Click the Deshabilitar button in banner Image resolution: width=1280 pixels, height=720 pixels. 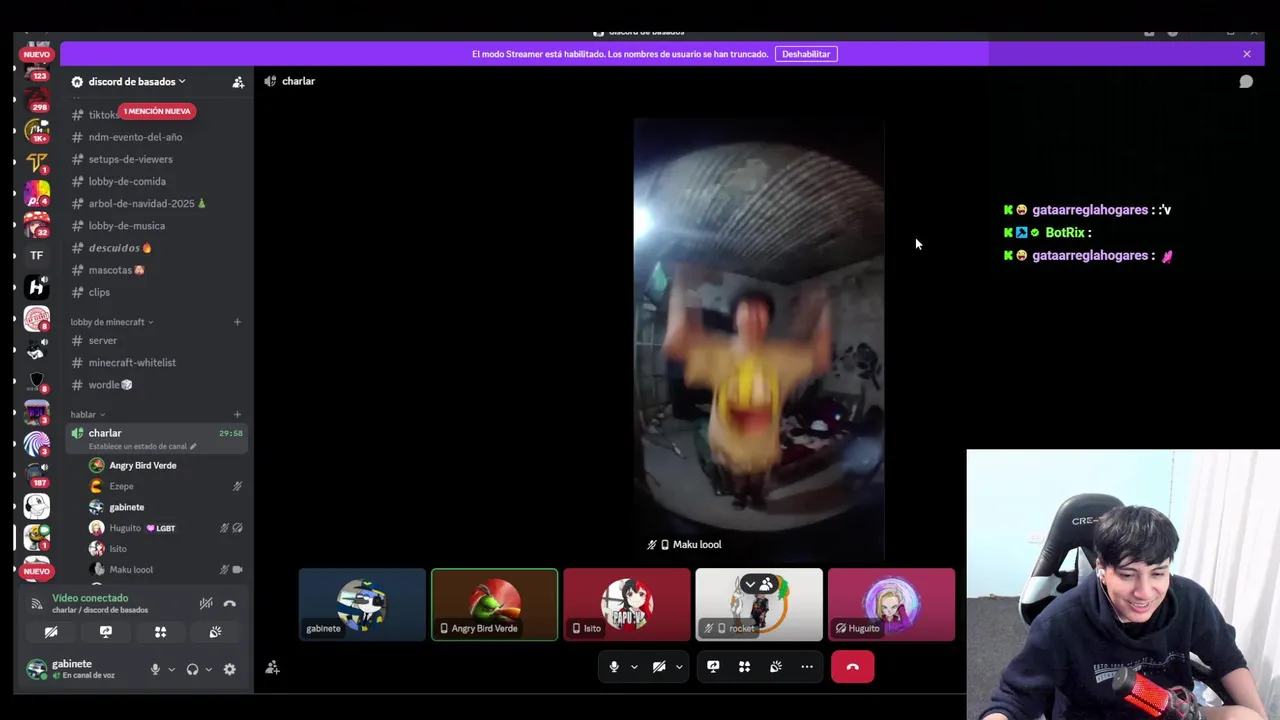tap(806, 54)
